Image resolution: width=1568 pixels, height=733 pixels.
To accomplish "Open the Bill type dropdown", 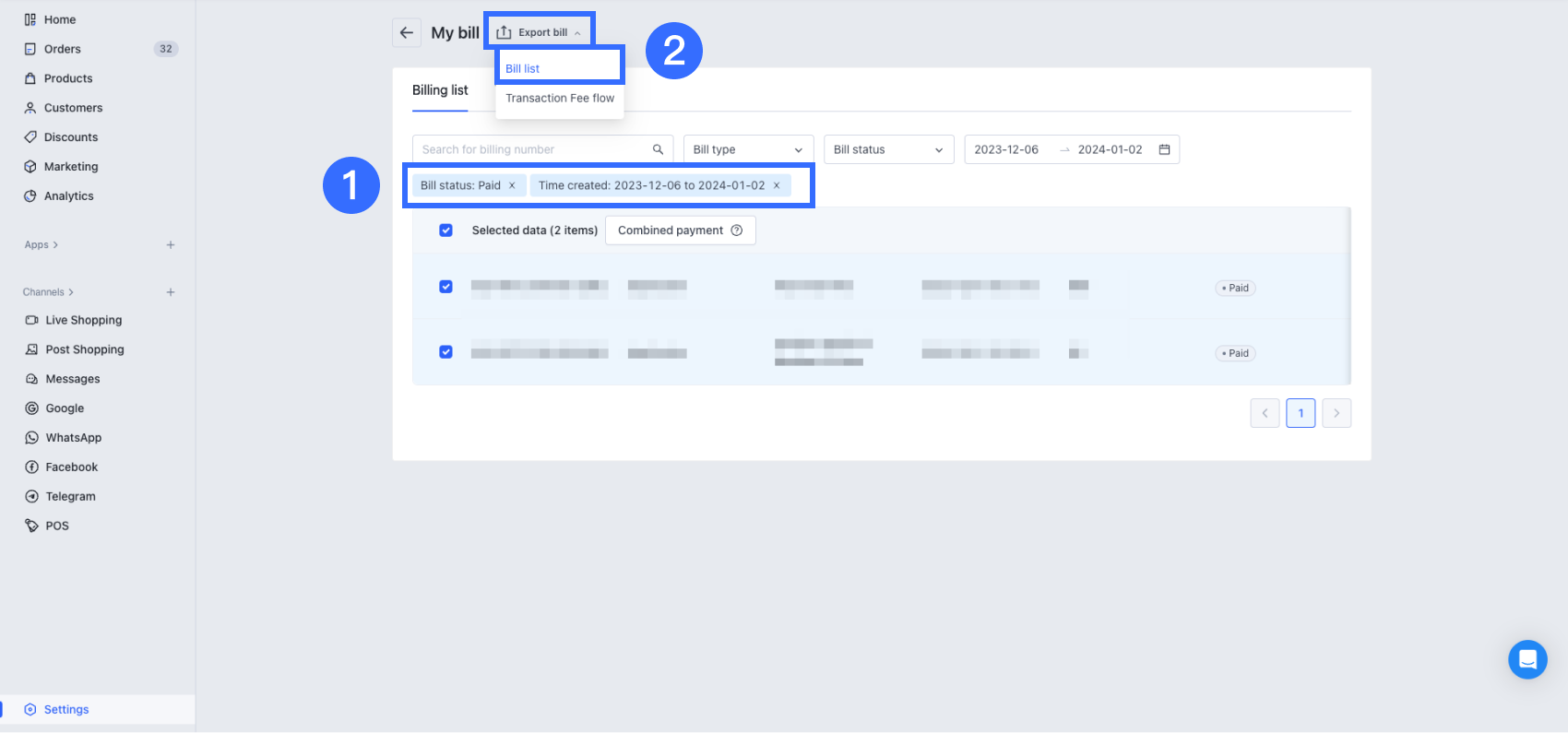I will pos(748,149).
